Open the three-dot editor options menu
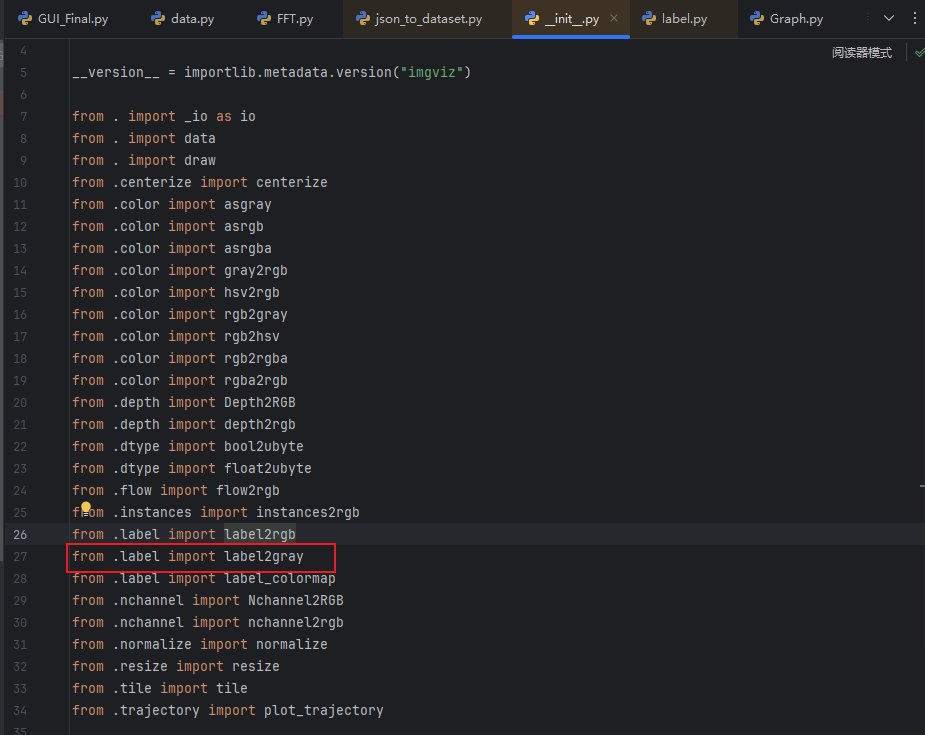Viewport: 925px width, 735px height. click(x=916, y=18)
